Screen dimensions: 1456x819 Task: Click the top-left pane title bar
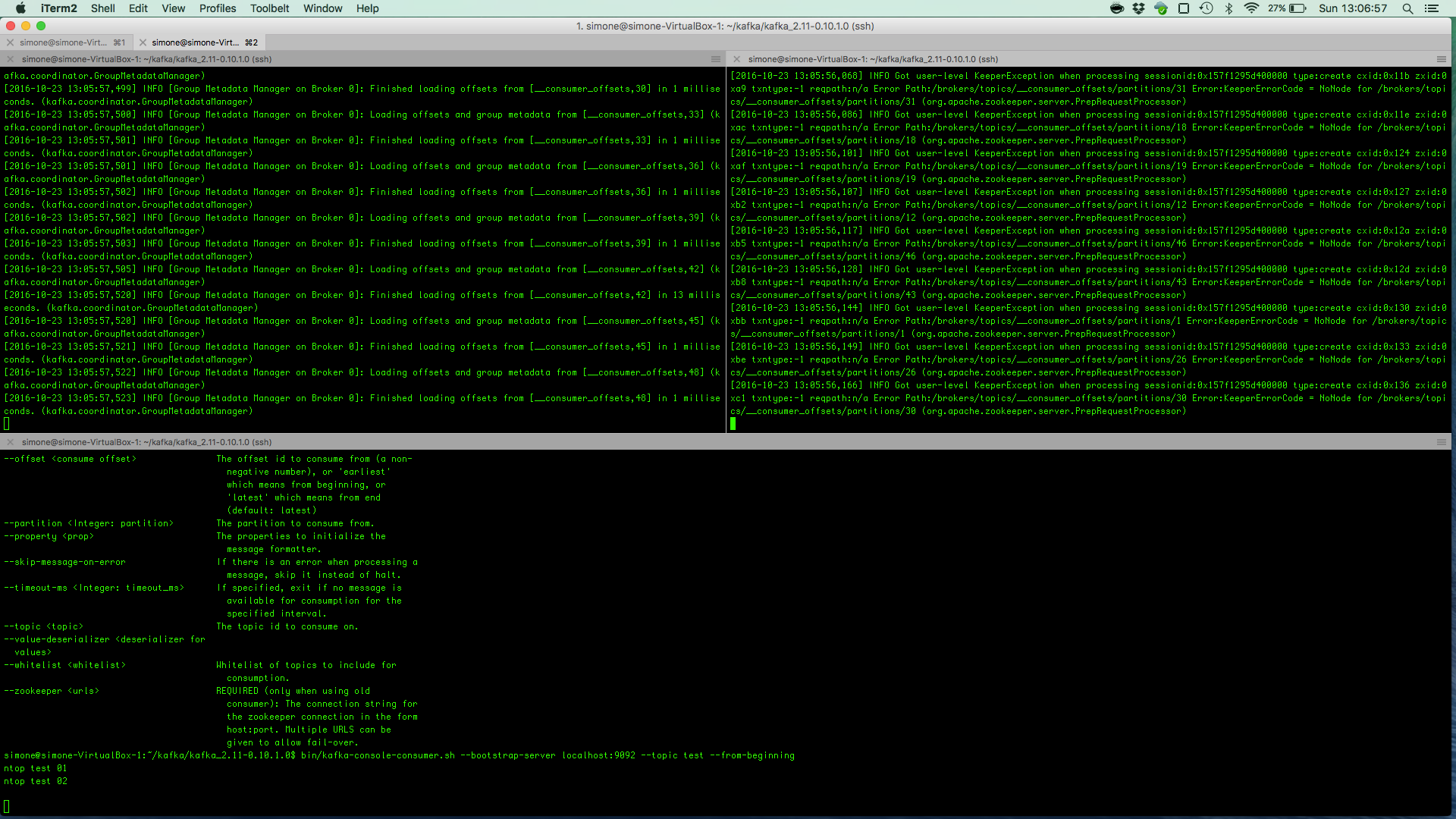click(x=362, y=59)
